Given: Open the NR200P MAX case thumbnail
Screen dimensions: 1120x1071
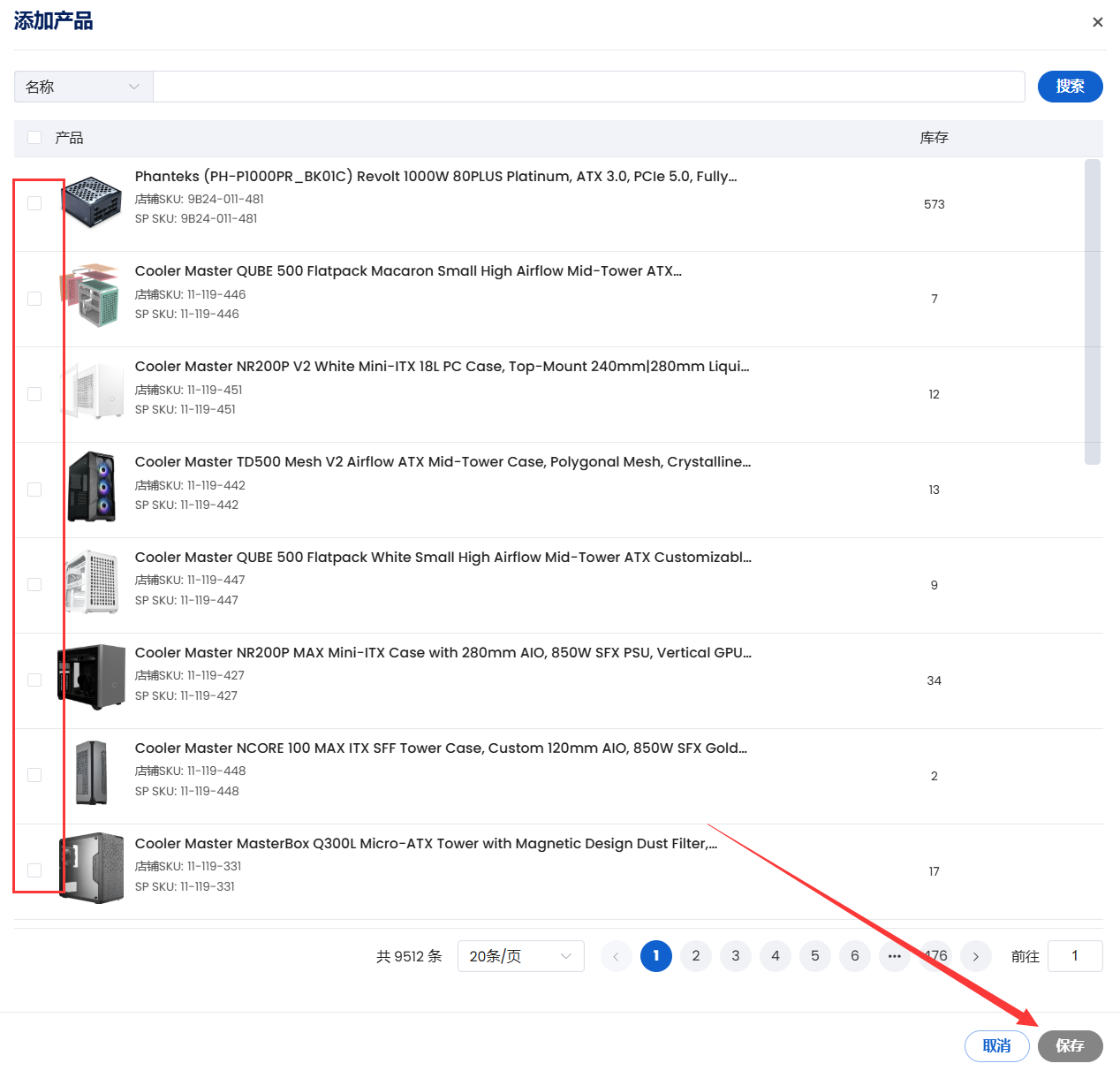Looking at the screenshot, I should pyautogui.click(x=91, y=677).
